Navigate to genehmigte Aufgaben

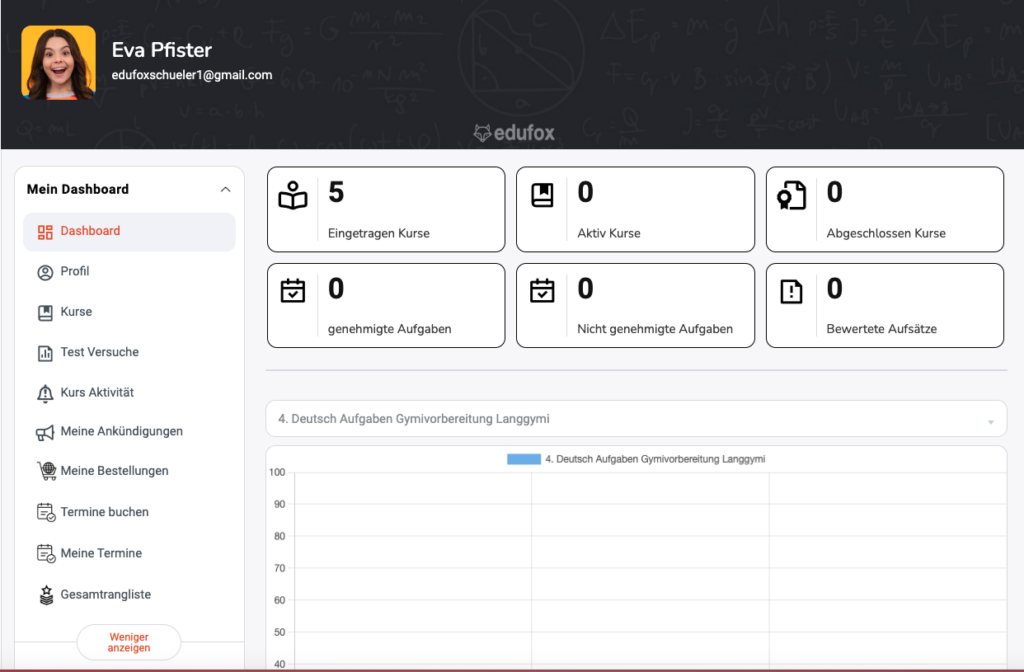[x=295, y=292]
